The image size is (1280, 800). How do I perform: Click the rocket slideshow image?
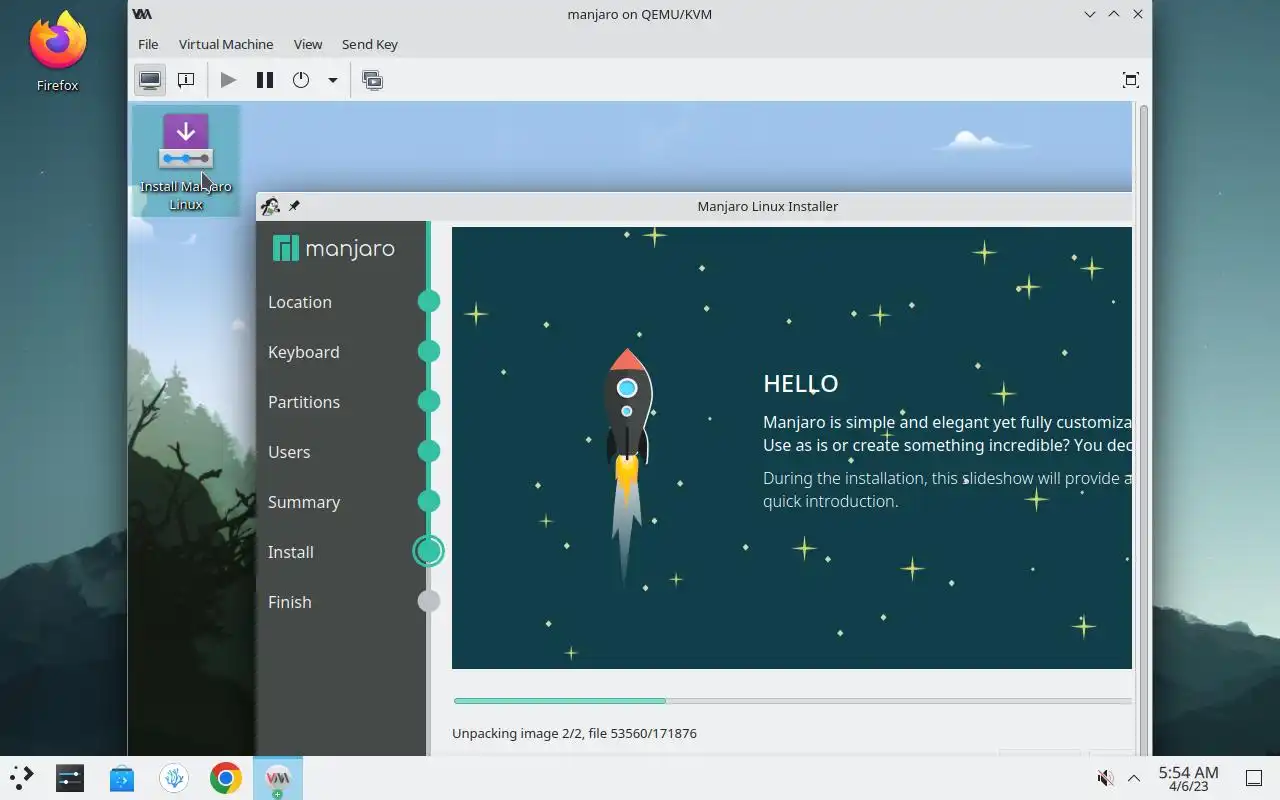[x=627, y=465]
